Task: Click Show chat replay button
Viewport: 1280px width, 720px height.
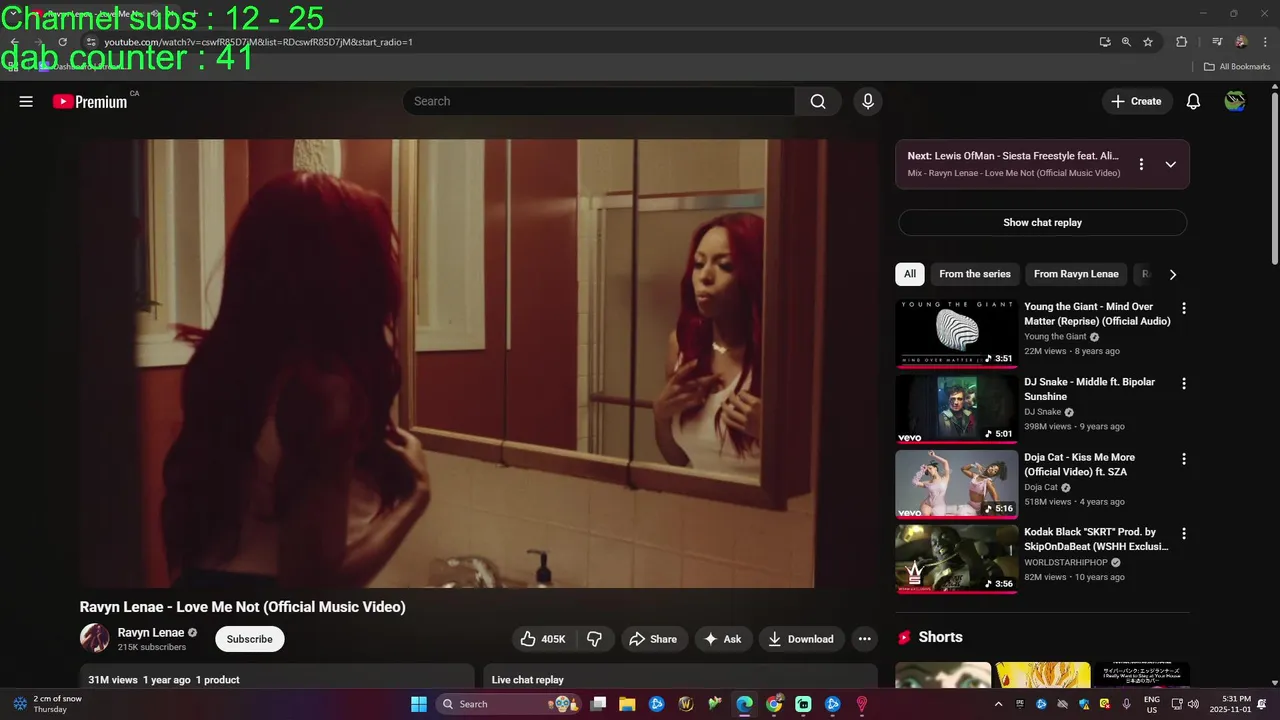Action: pos(1042,222)
